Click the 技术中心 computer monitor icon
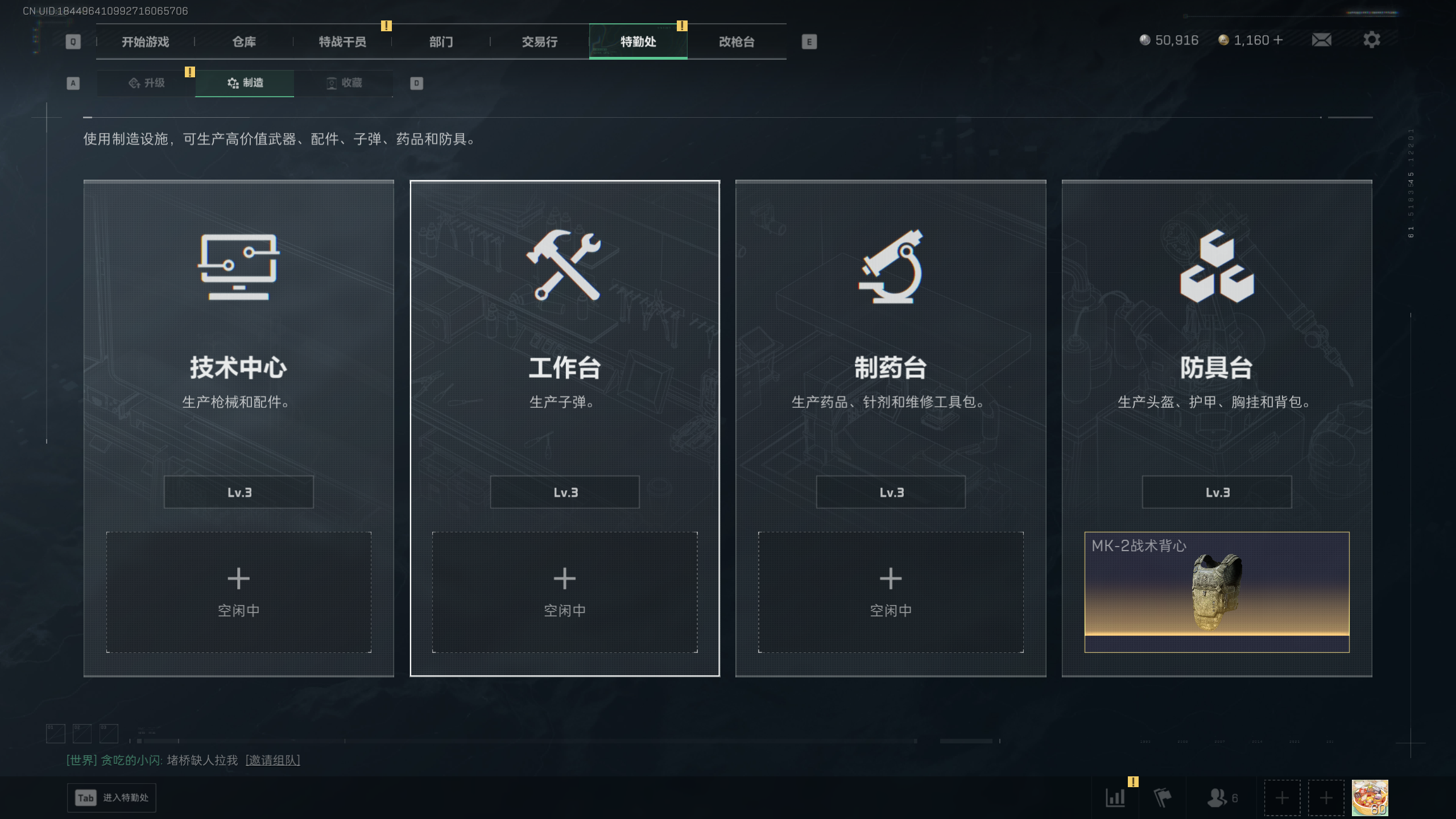Screen dimensions: 1456x819 coord(239,266)
